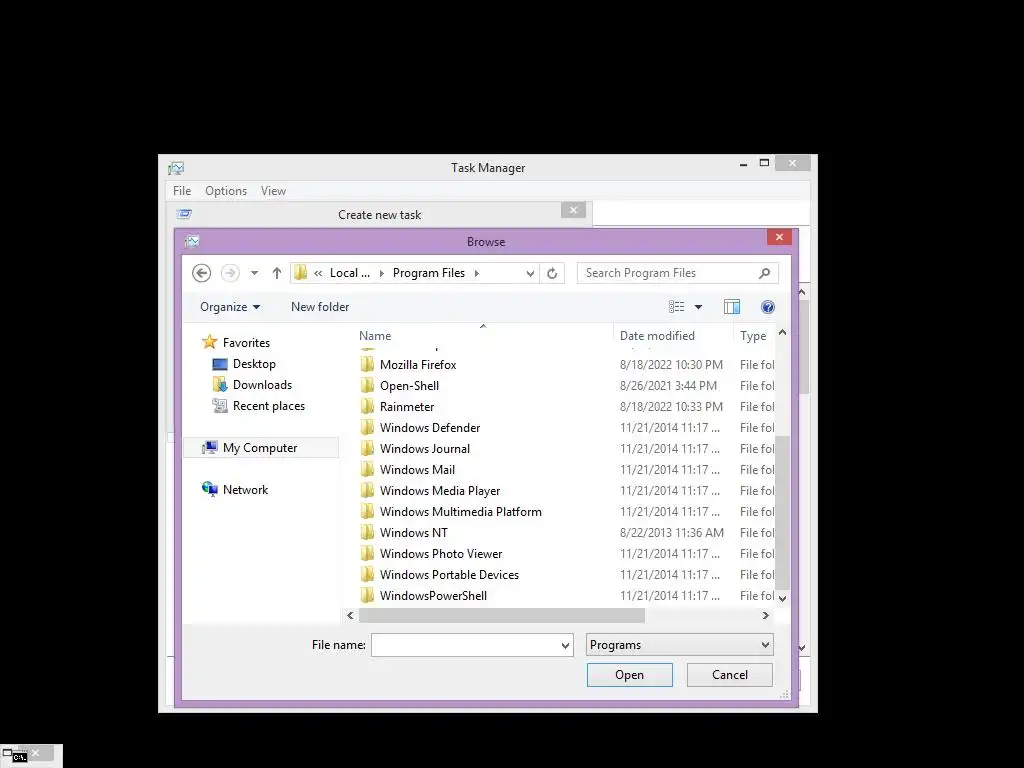1024x768 pixels.
Task: Expand the File name dropdown
Action: tap(566, 645)
